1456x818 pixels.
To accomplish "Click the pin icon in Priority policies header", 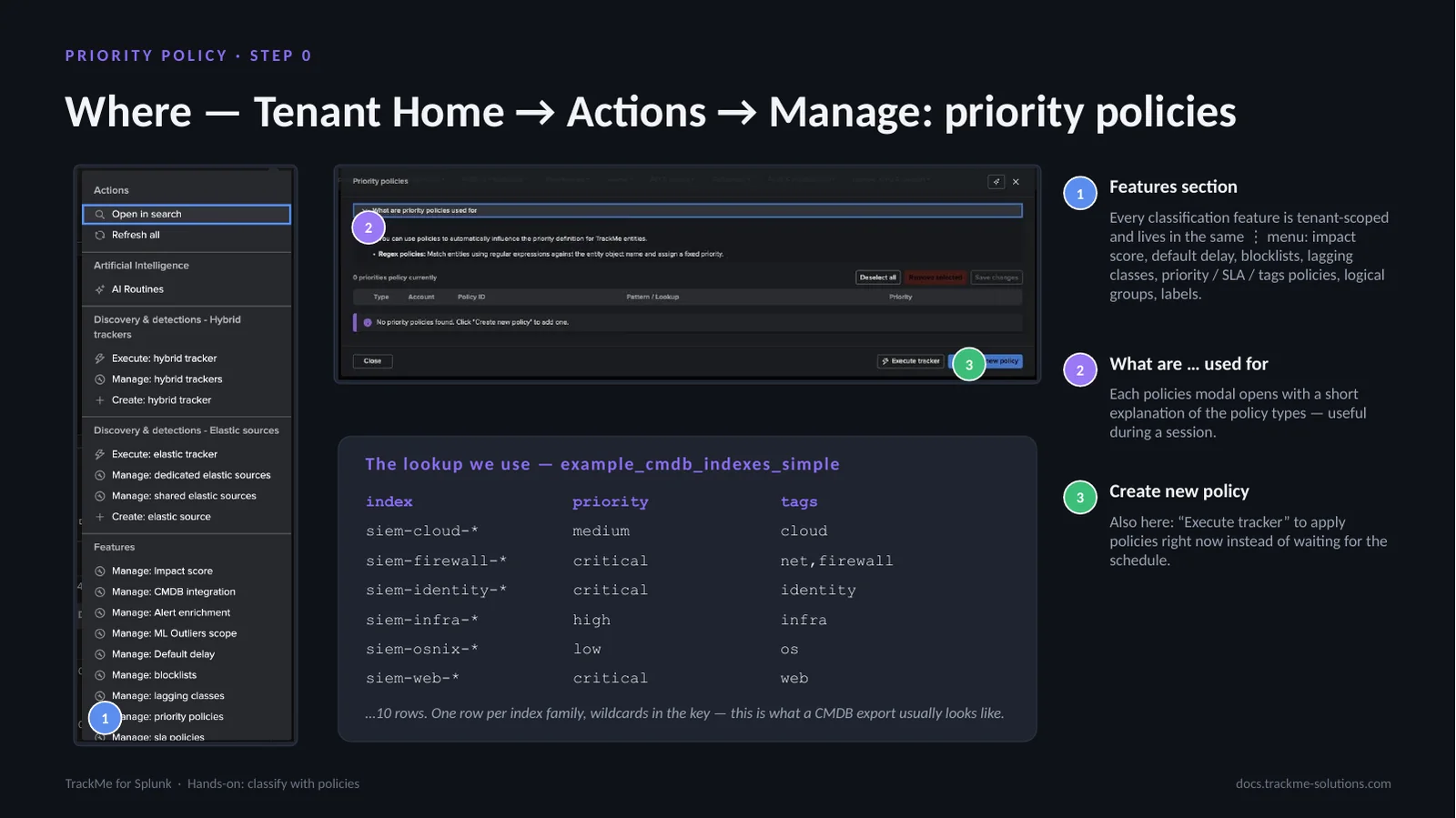I will point(996,182).
